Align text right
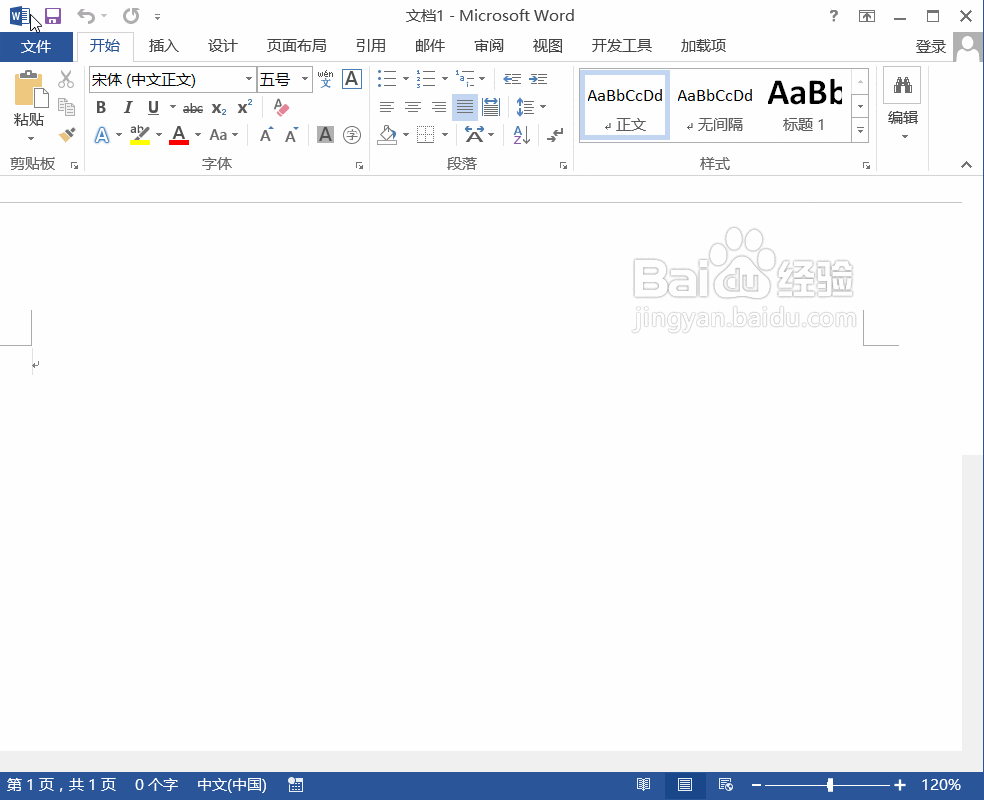This screenshot has width=984, height=800. 439,107
